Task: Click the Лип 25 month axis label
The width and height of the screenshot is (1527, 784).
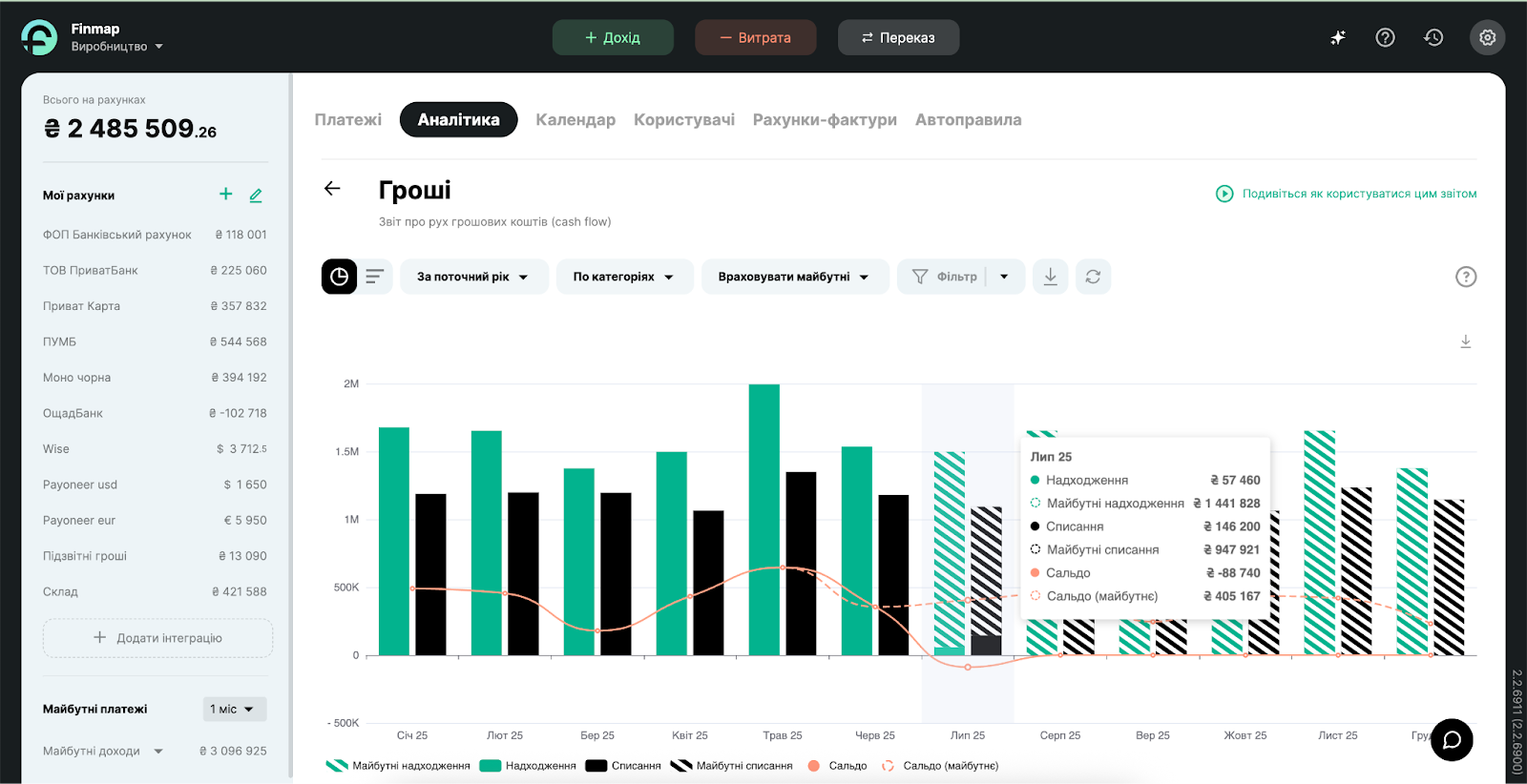Action: (968, 735)
